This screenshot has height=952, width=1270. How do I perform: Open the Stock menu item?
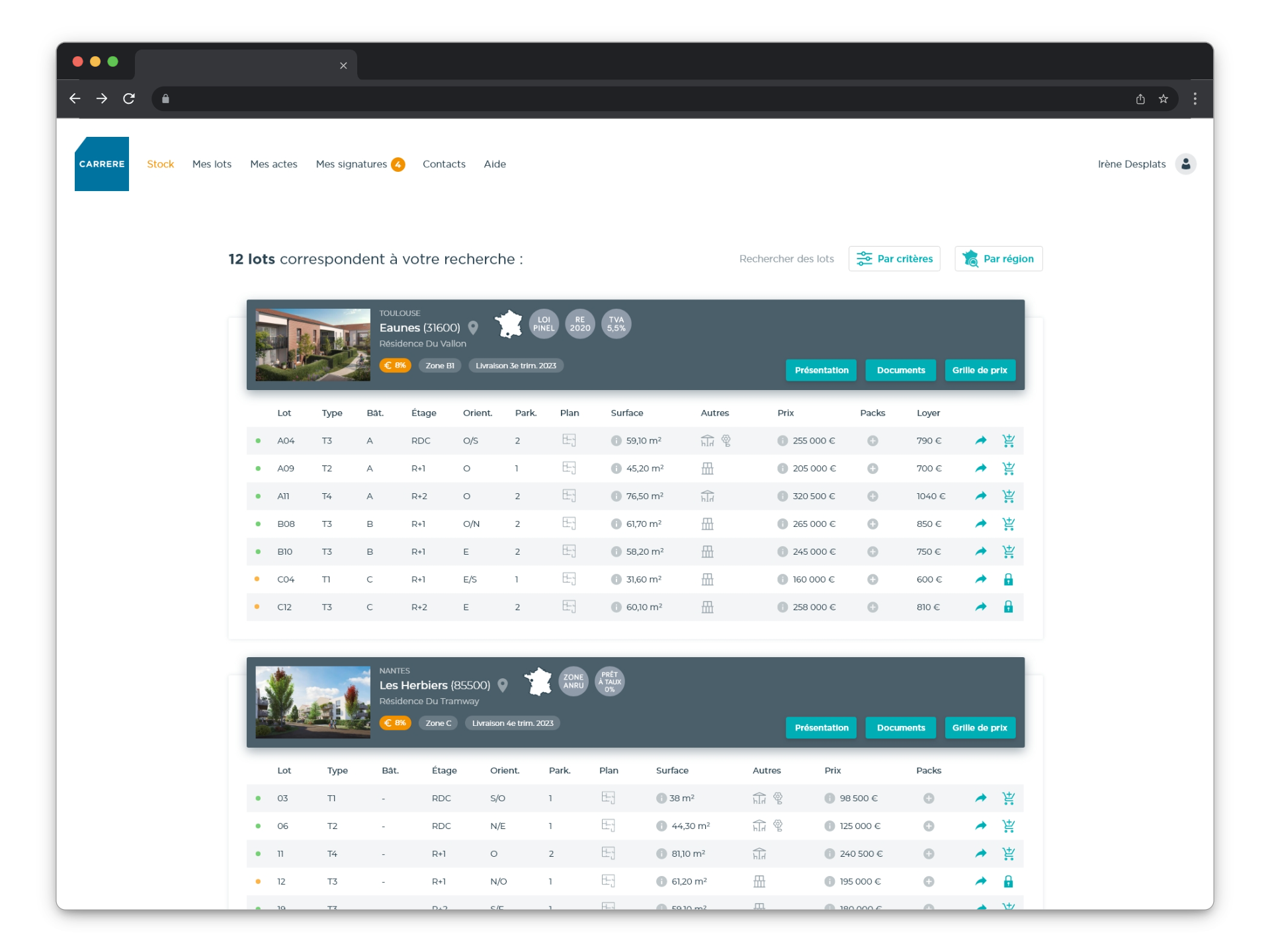point(160,164)
